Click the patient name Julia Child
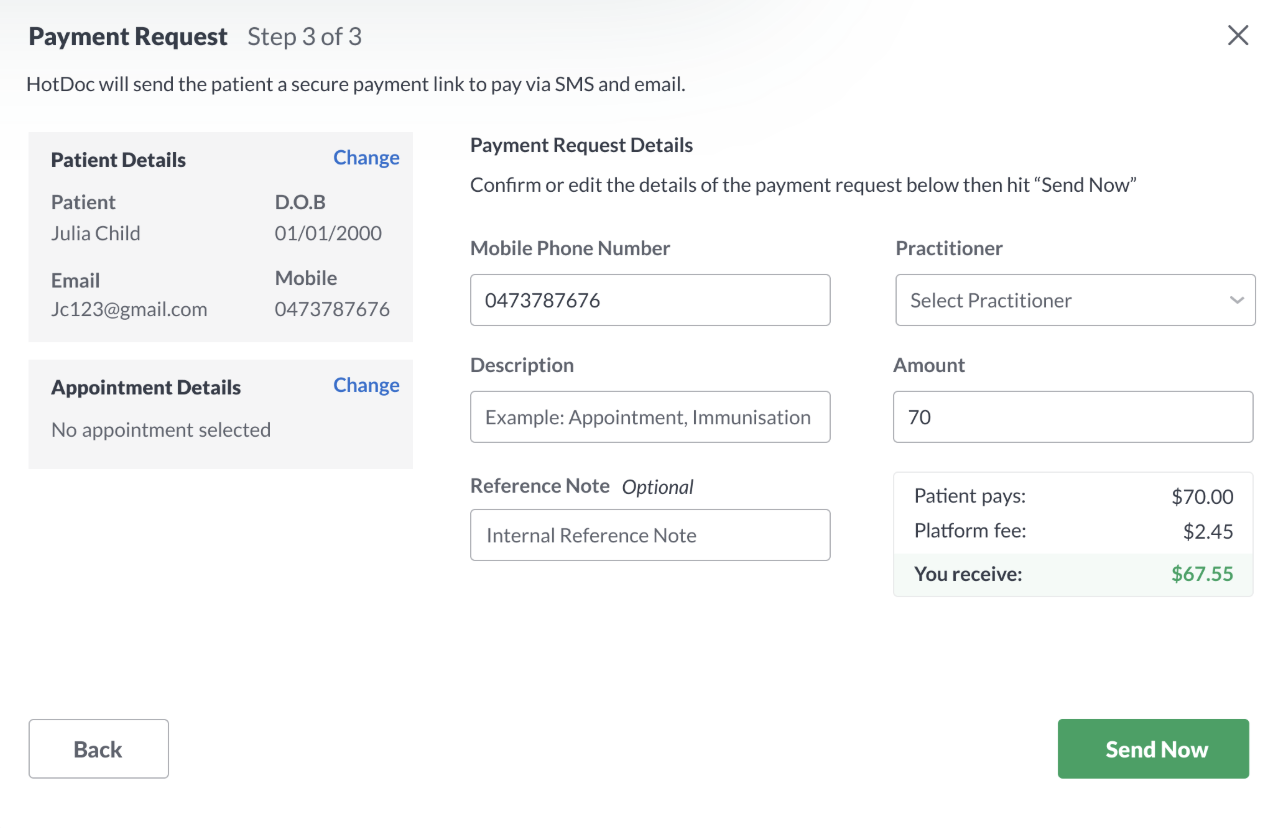 [95, 233]
